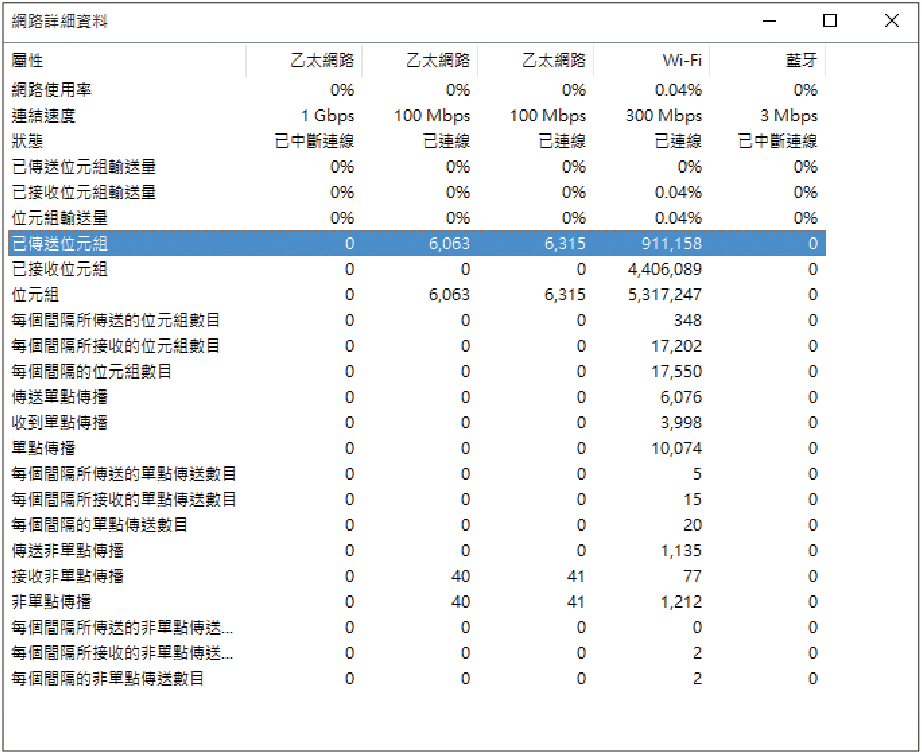Click the 4,406,089 bytes received value
The height and width of the screenshot is (755, 922).
click(x=664, y=269)
